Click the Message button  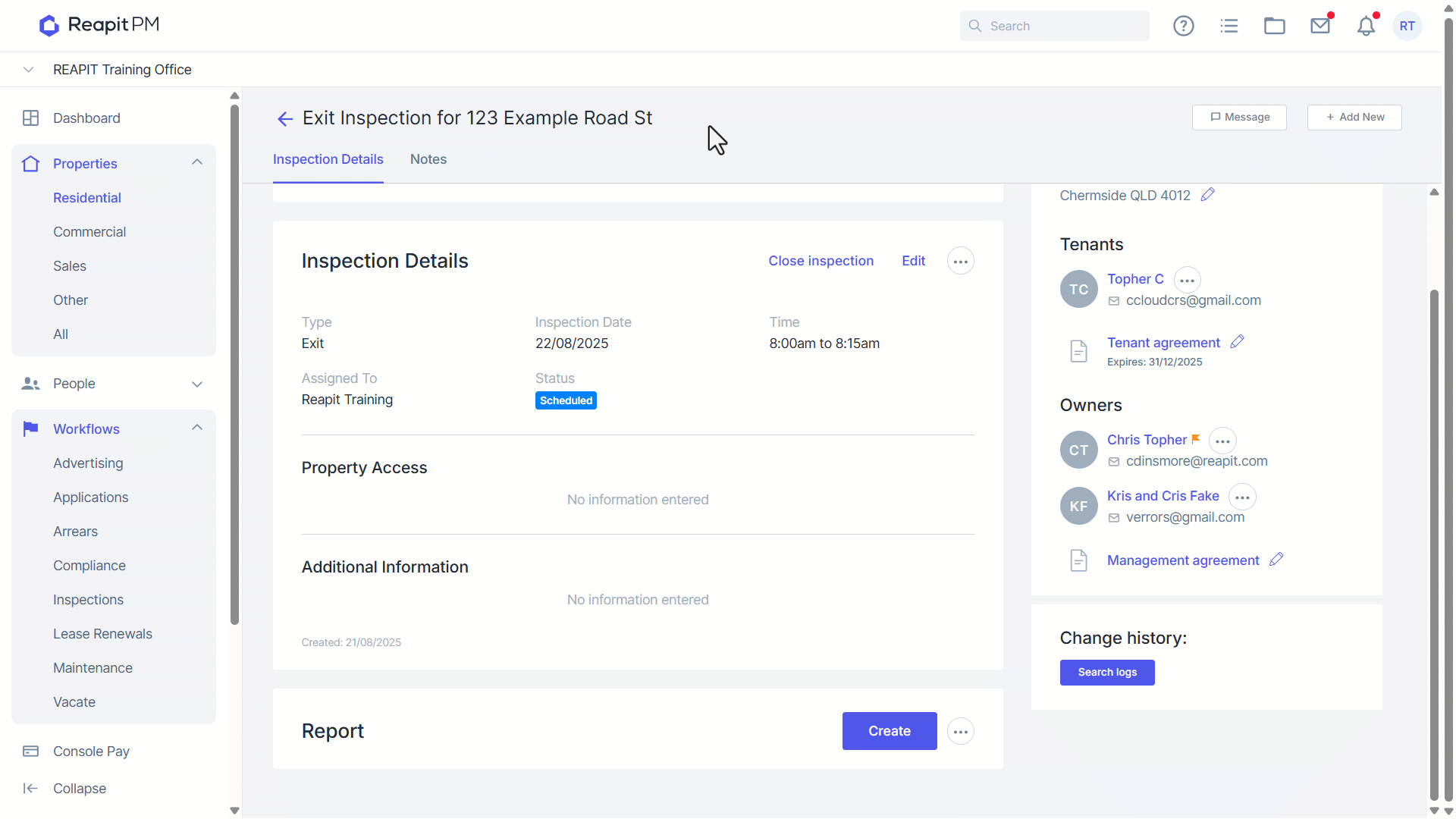tap(1239, 118)
